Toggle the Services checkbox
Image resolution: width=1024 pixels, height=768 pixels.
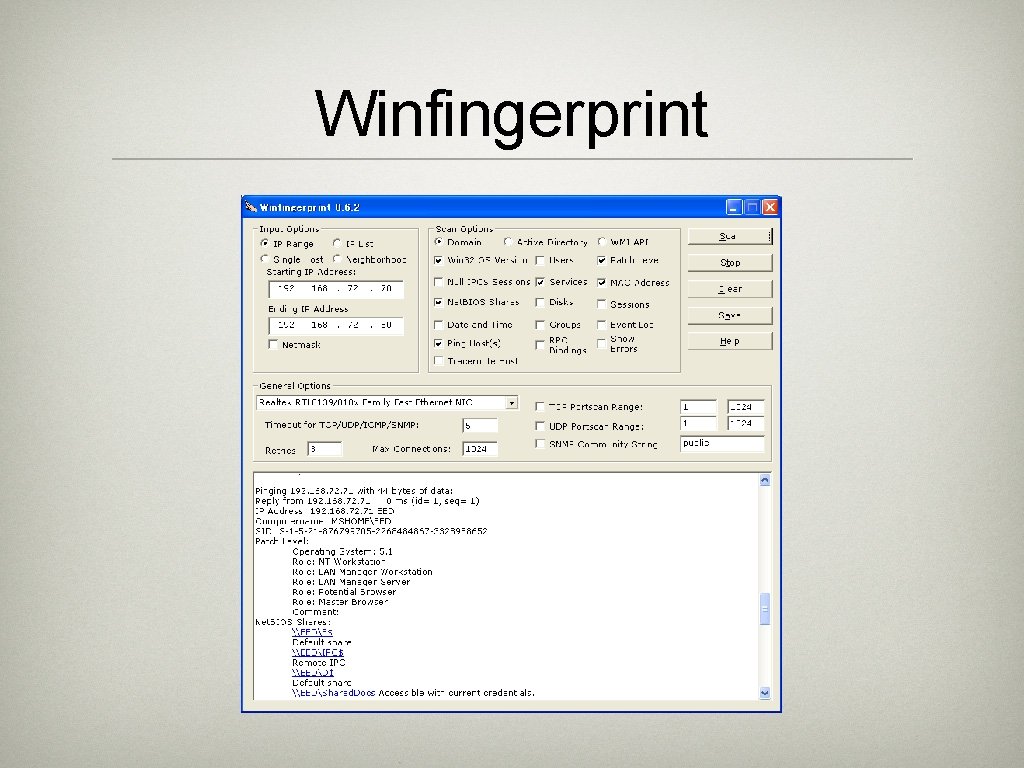click(x=540, y=282)
